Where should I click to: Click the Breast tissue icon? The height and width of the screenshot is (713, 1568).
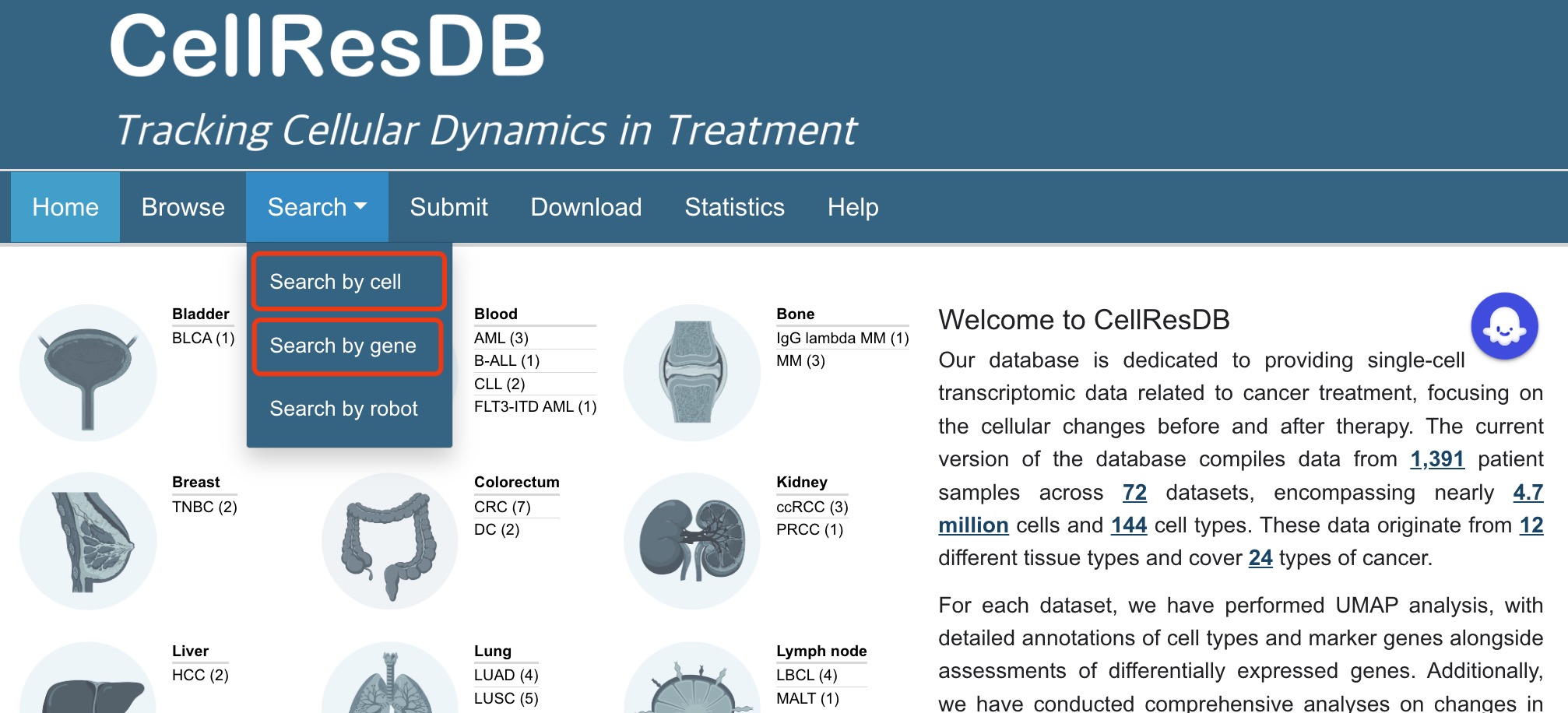click(88, 541)
